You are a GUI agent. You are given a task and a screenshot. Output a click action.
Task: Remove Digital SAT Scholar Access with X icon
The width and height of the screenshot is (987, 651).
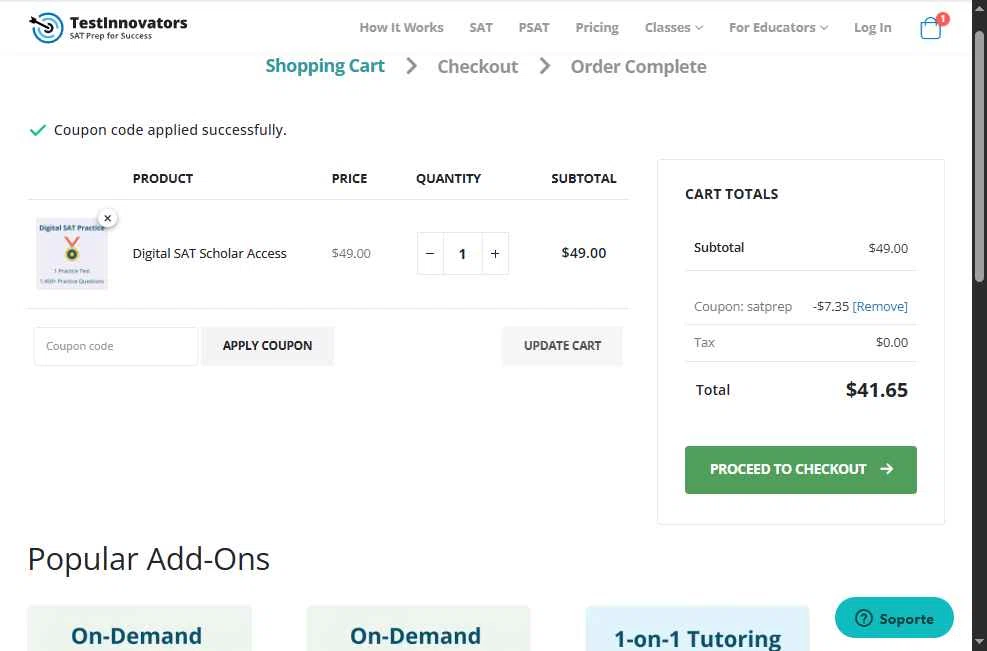click(x=108, y=218)
